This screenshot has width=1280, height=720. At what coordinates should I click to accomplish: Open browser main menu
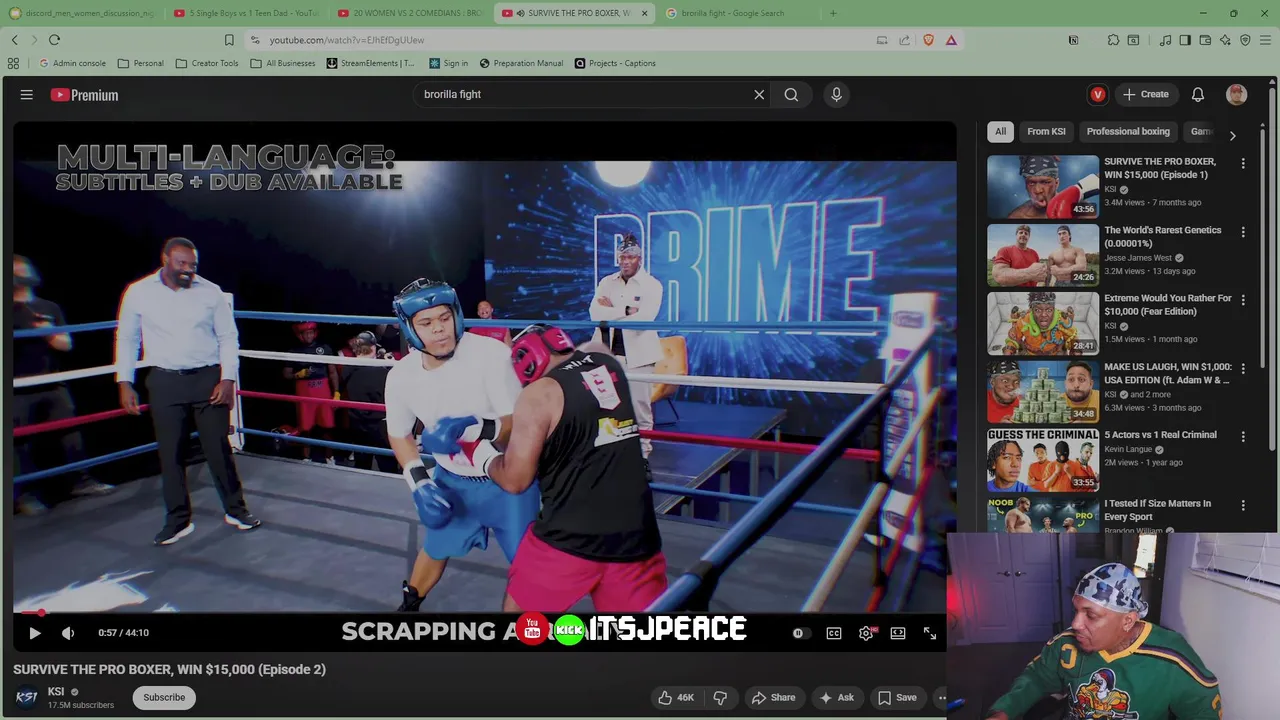1265,40
